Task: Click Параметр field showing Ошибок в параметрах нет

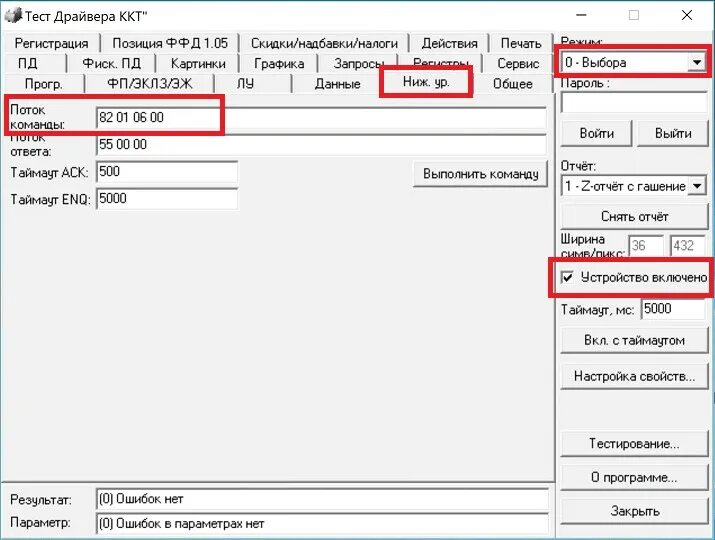Action: coord(322,523)
